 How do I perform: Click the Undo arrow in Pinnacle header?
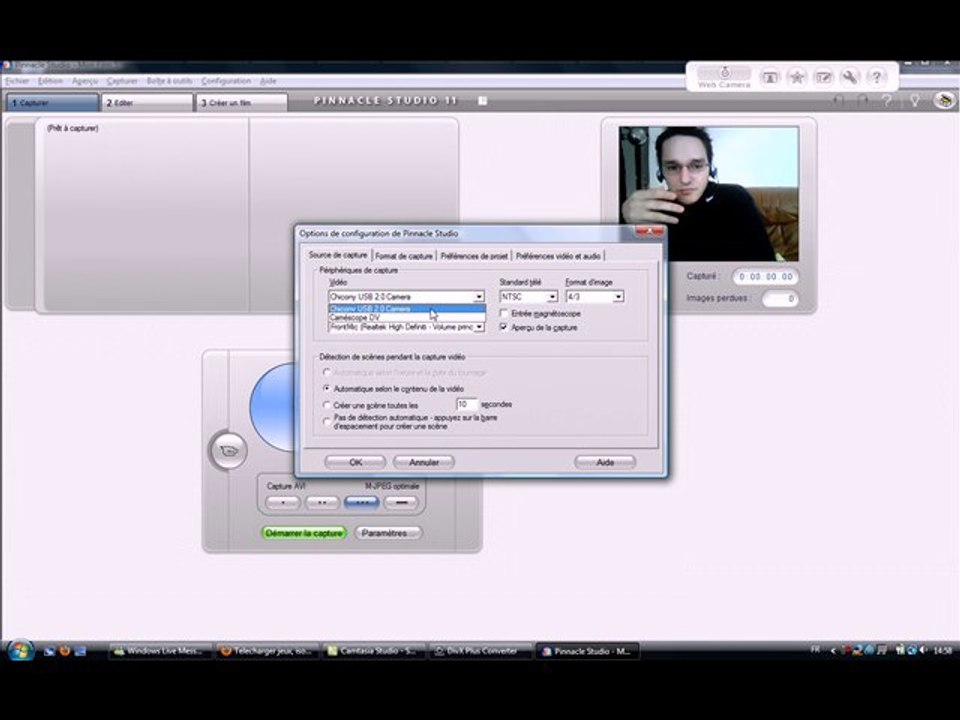(839, 100)
